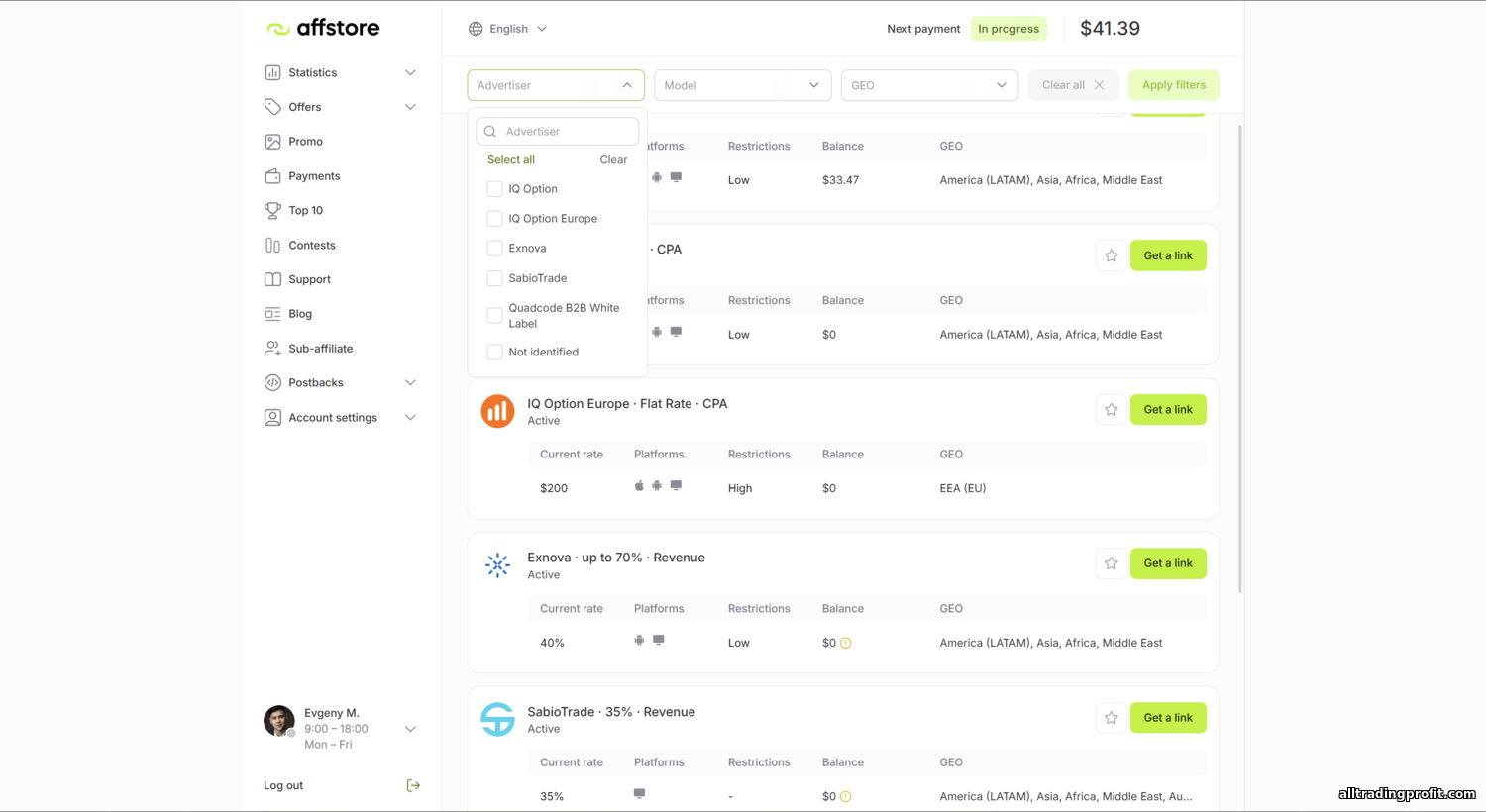Screen dimensions: 1486x812
Task: Tick the SabioTrade advertiser checkbox
Action: tap(494, 278)
